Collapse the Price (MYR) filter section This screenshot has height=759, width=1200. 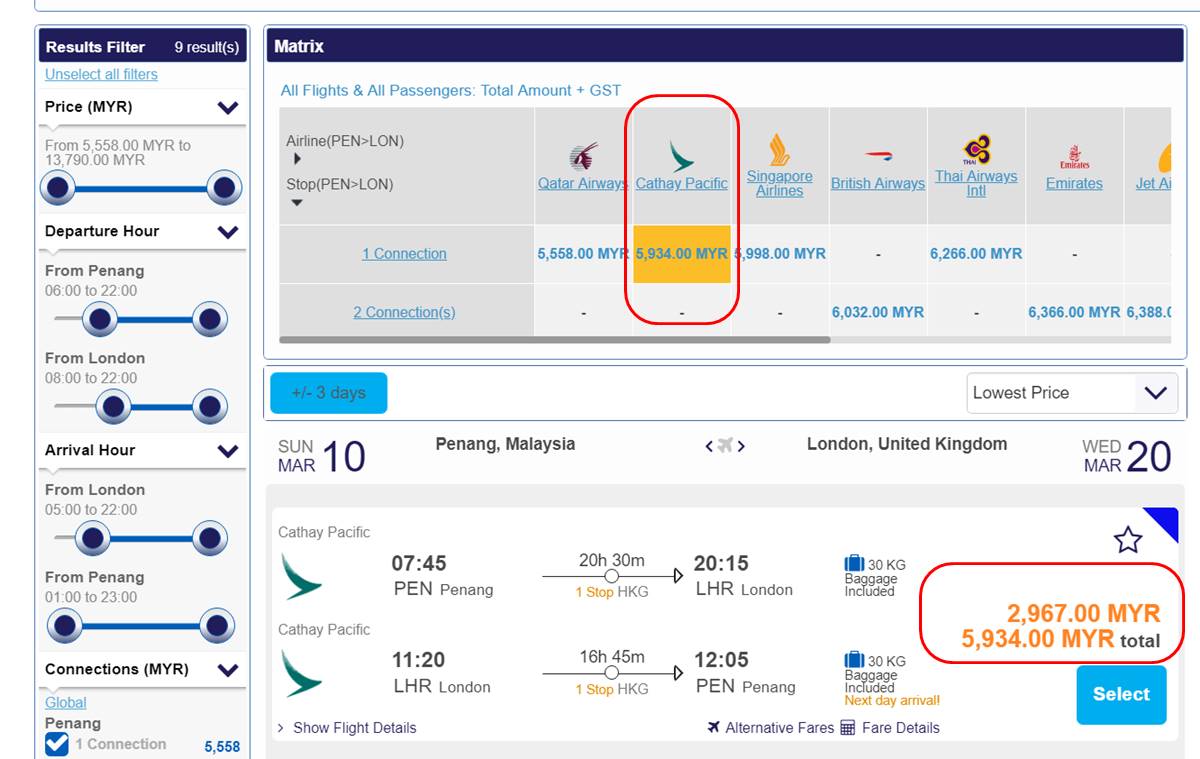point(228,107)
